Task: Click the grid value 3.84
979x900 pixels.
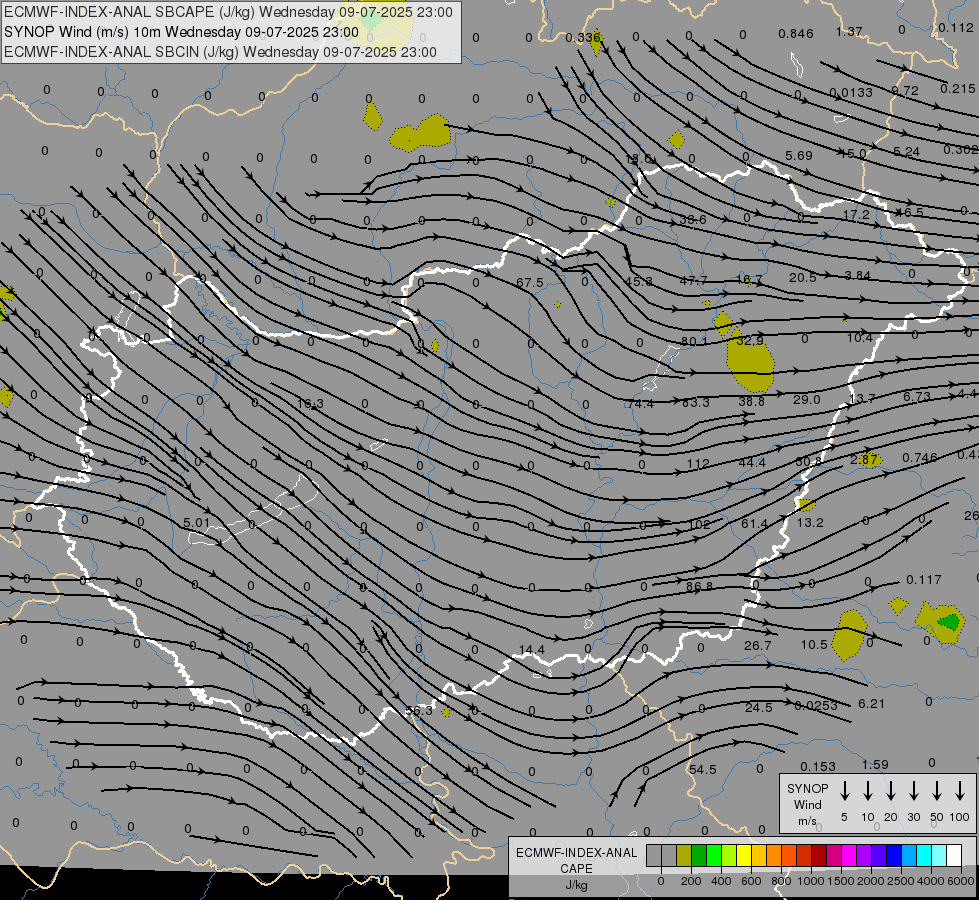Action: coord(857,275)
